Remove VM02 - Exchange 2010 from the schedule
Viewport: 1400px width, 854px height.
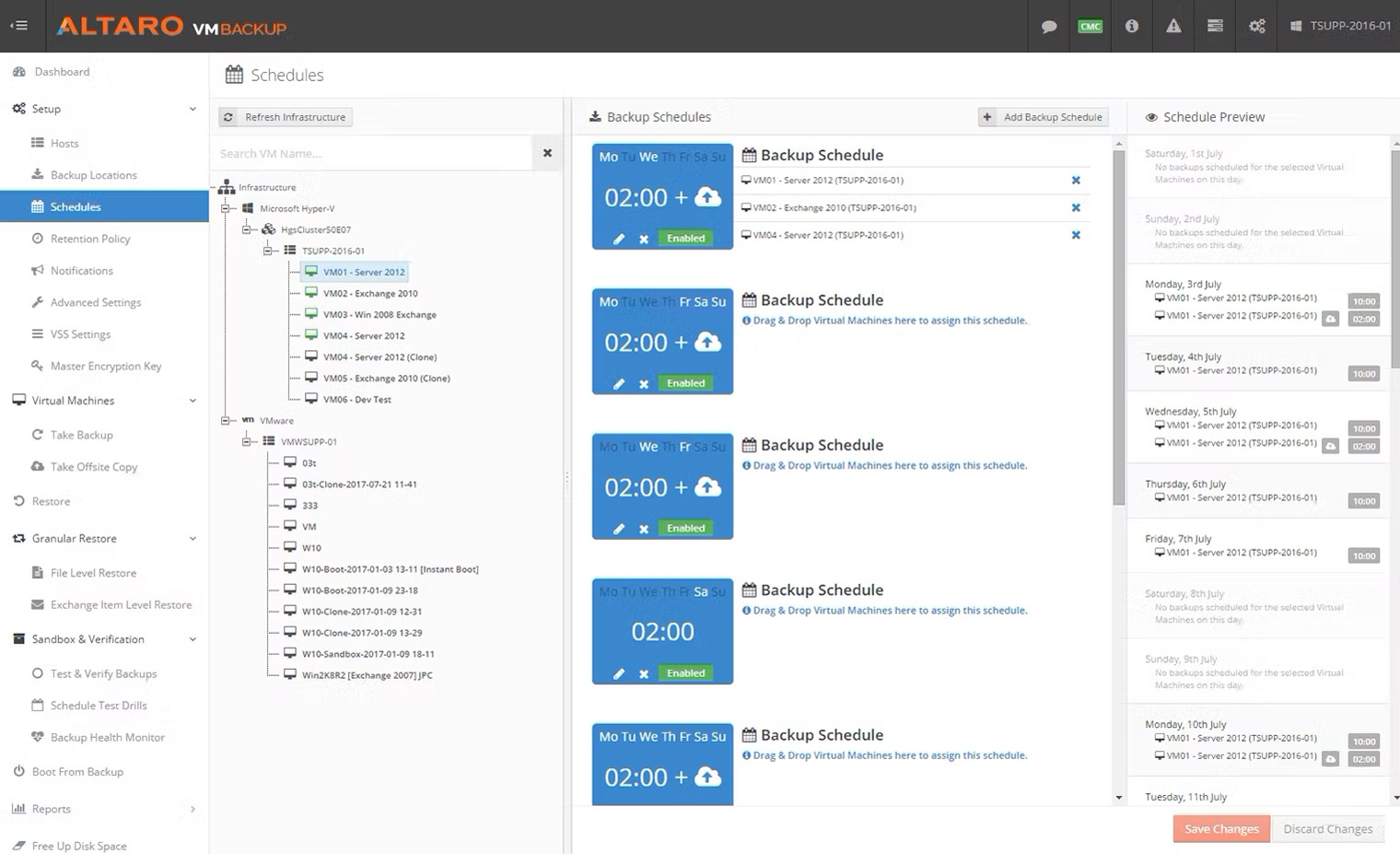point(1076,207)
